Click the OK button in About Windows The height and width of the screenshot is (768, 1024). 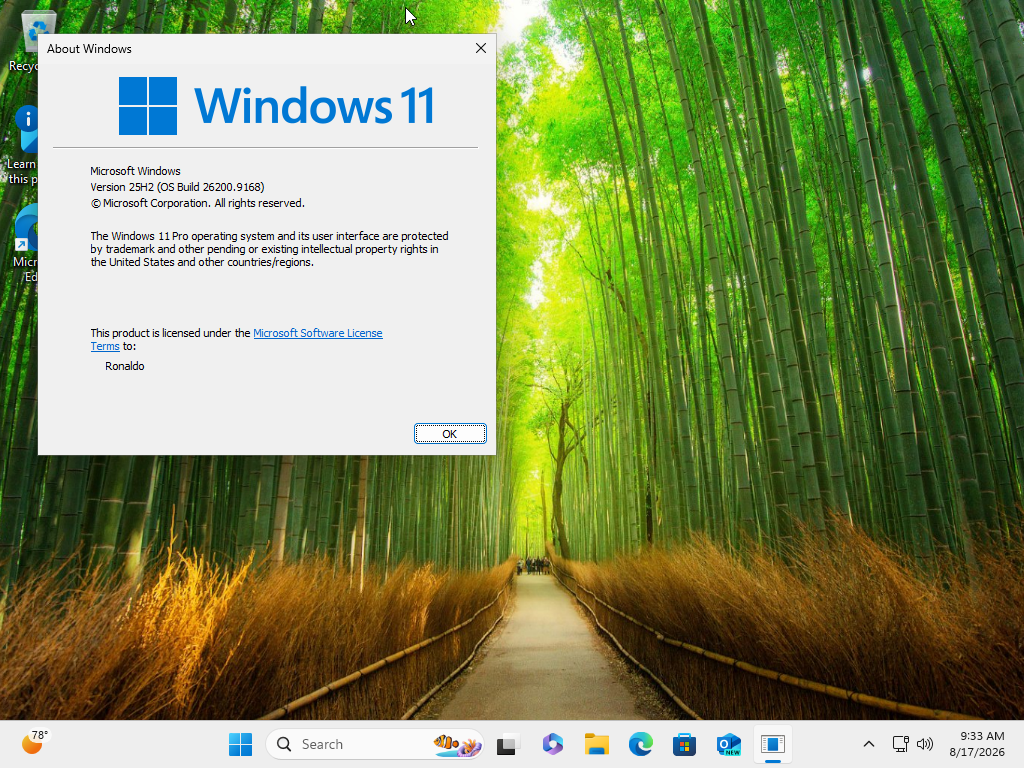coord(450,434)
